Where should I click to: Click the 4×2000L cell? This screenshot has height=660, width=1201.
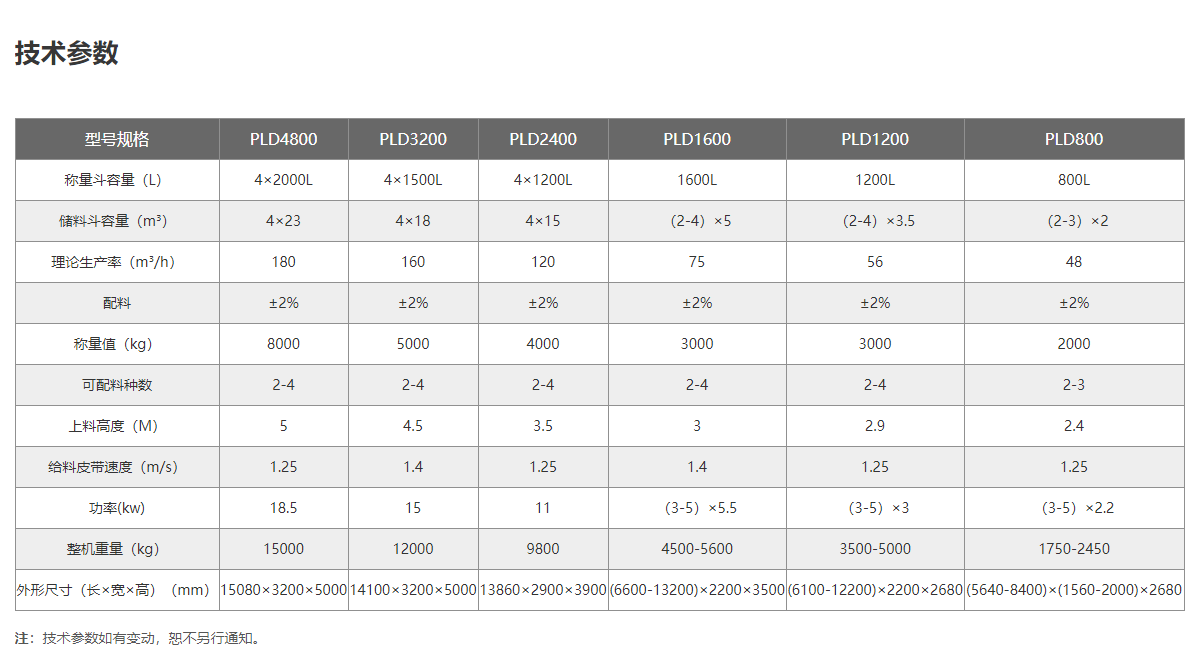pyautogui.click(x=284, y=180)
